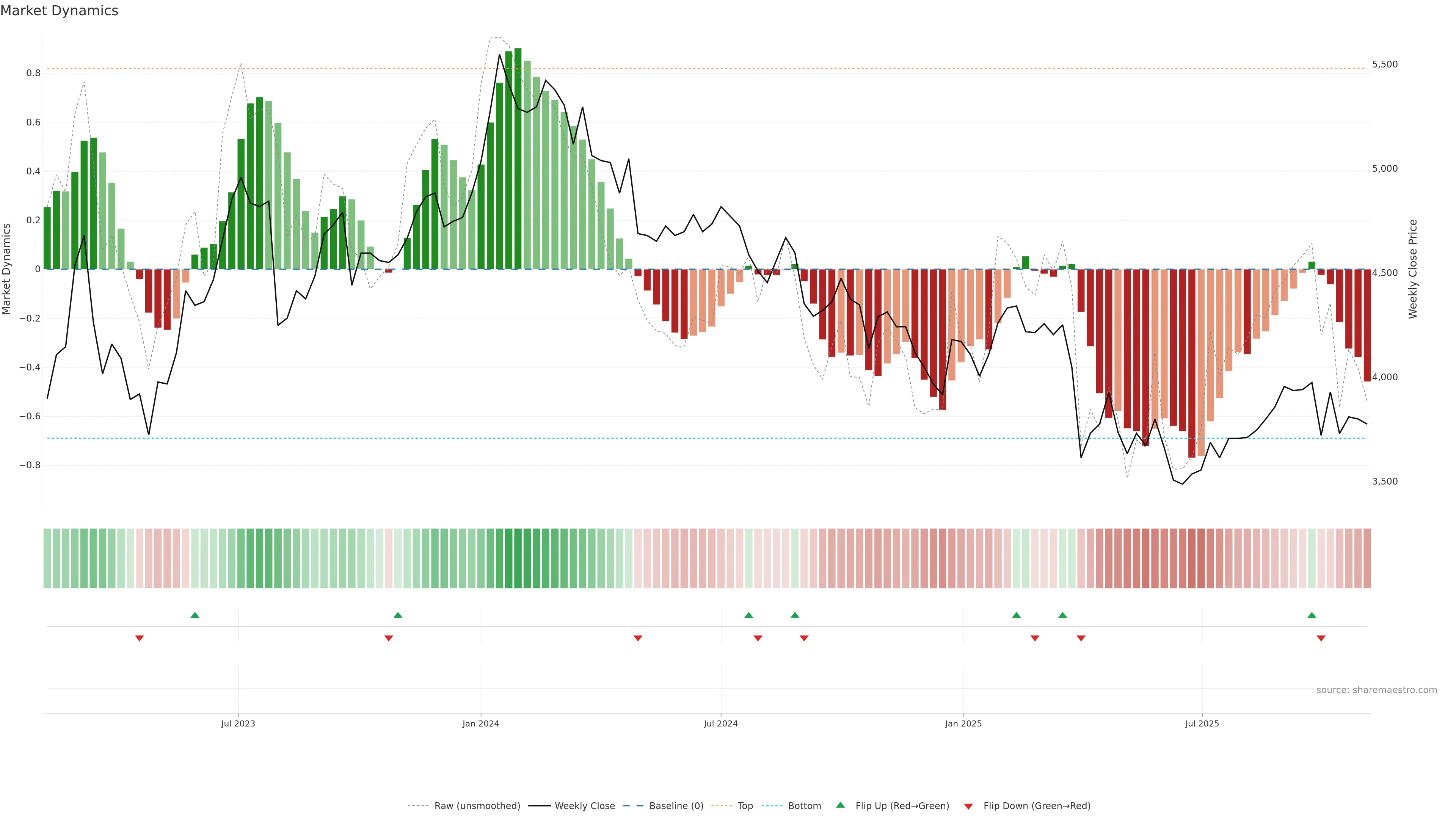Click the red Flip Down triangle in legend
This screenshot has height=819, width=1456.
click(x=968, y=806)
